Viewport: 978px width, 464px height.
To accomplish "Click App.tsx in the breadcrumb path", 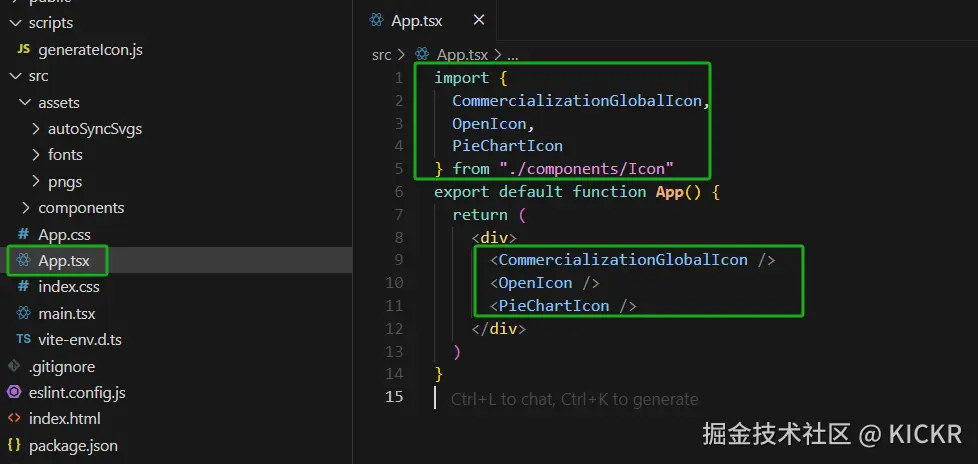I will (462, 55).
